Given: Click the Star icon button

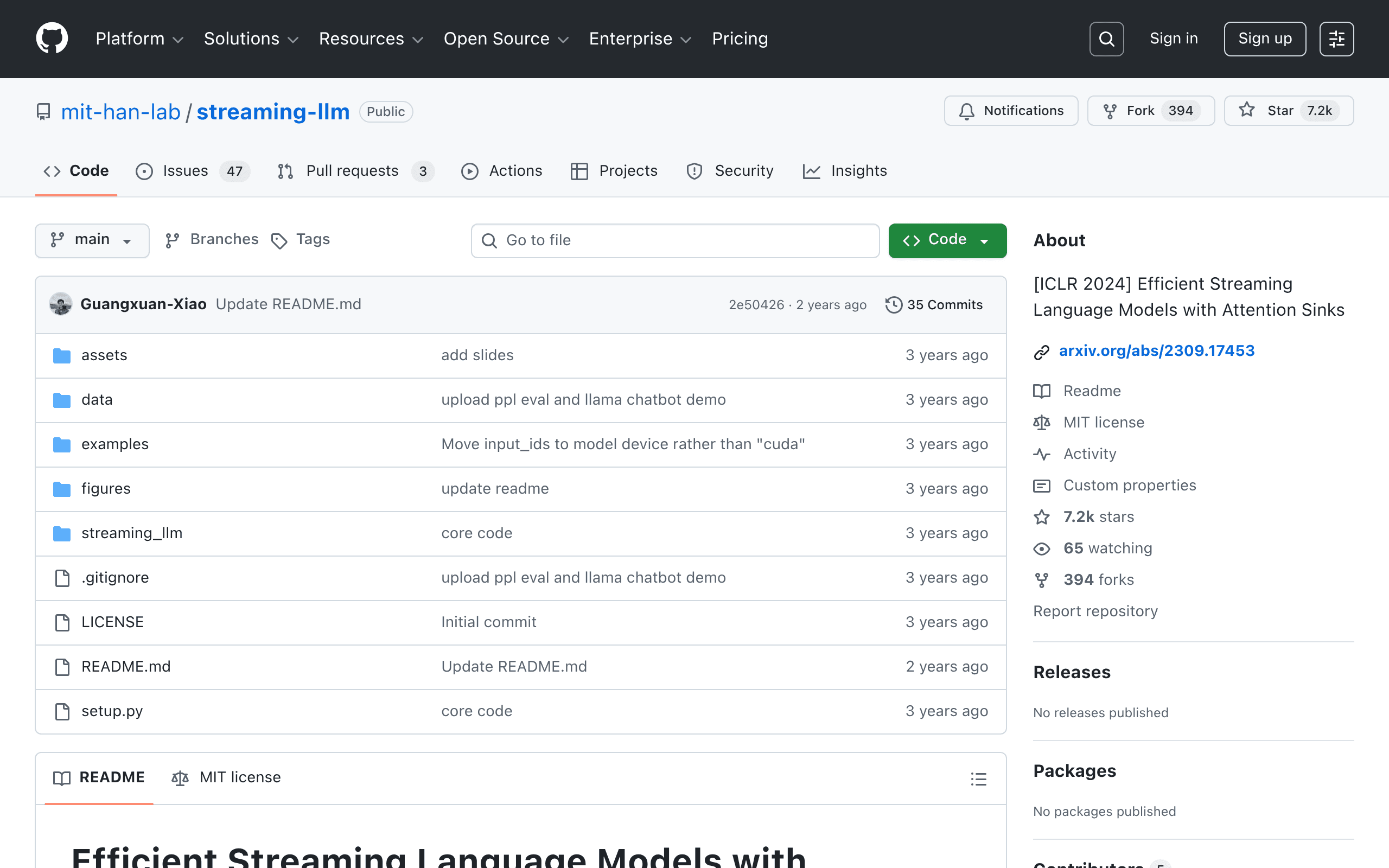Looking at the screenshot, I should point(1247,110).
